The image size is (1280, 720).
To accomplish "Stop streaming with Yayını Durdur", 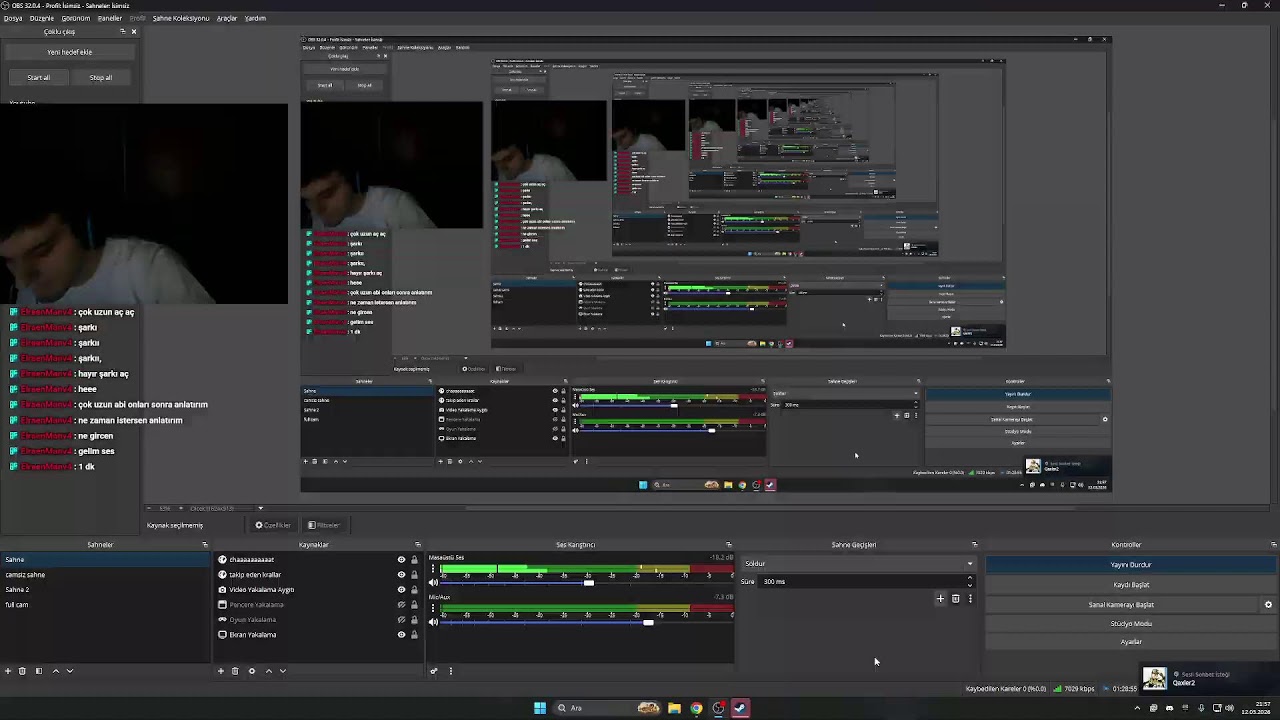I will click(x=1131, y=565).
